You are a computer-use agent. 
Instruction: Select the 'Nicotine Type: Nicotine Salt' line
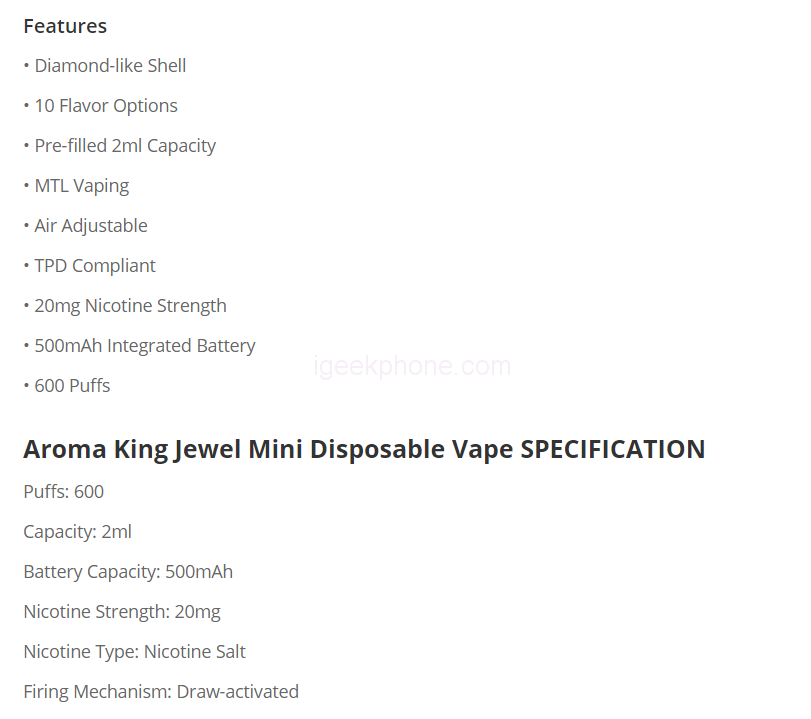pos(135,652)
